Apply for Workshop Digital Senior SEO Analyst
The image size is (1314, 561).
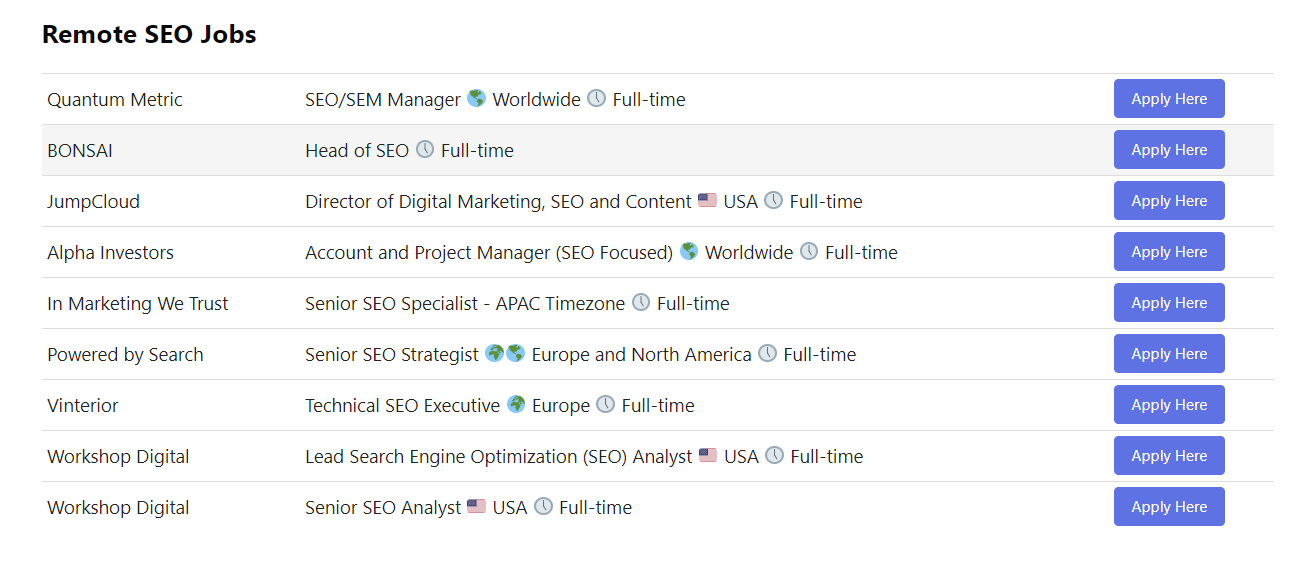[x=1168, y=507]
